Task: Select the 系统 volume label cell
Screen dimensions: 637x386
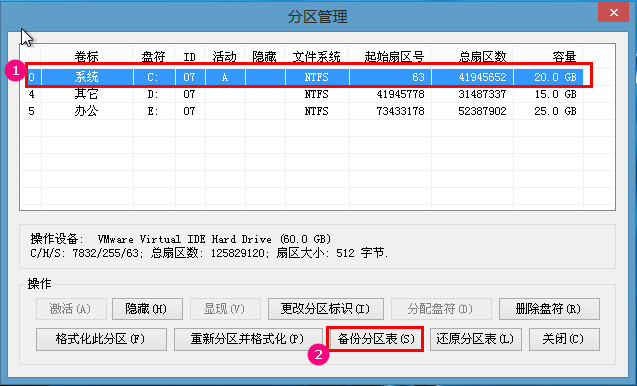Action: (x=87, y=77)
